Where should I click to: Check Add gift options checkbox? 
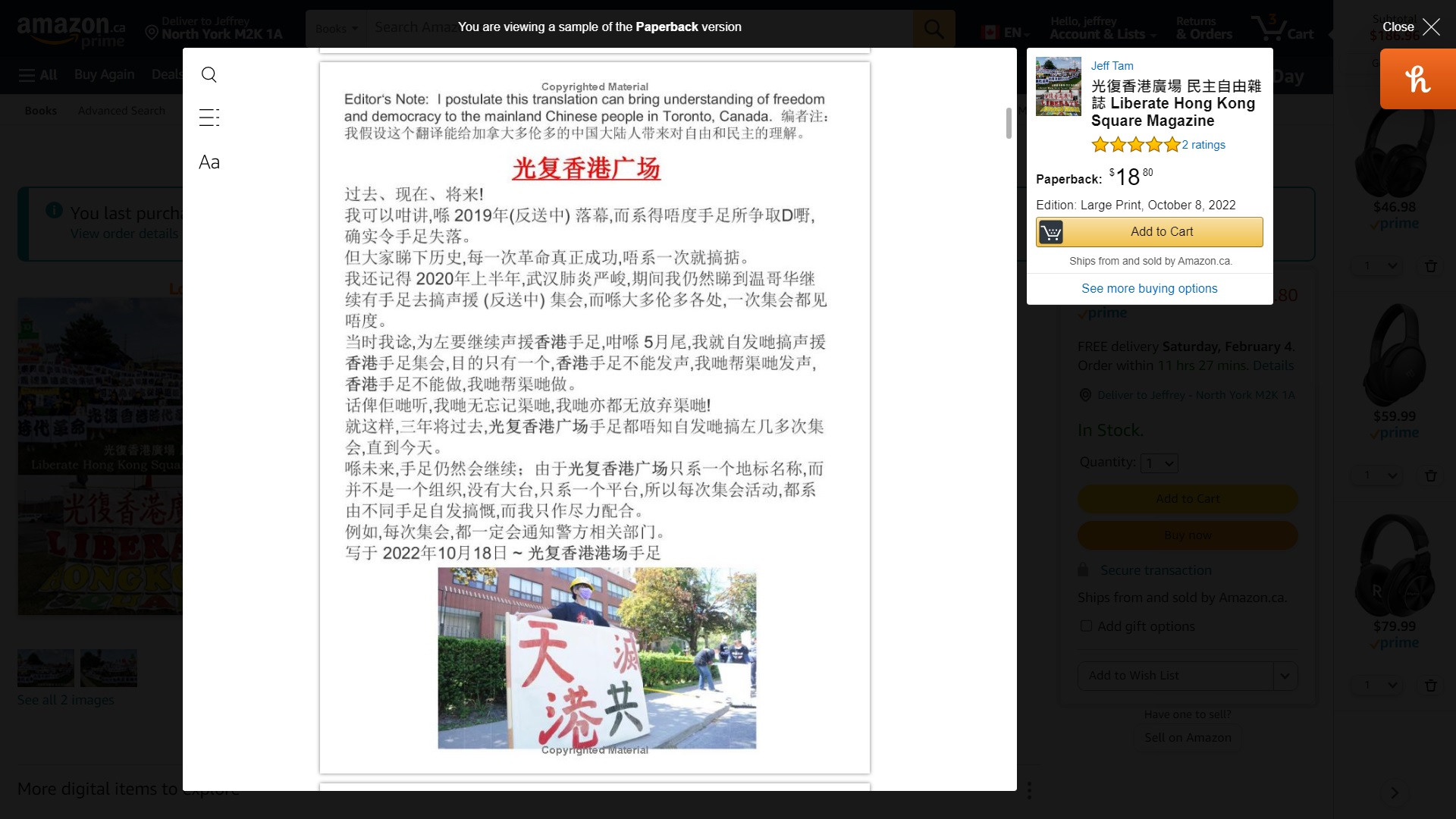[x=1086, y=626]
